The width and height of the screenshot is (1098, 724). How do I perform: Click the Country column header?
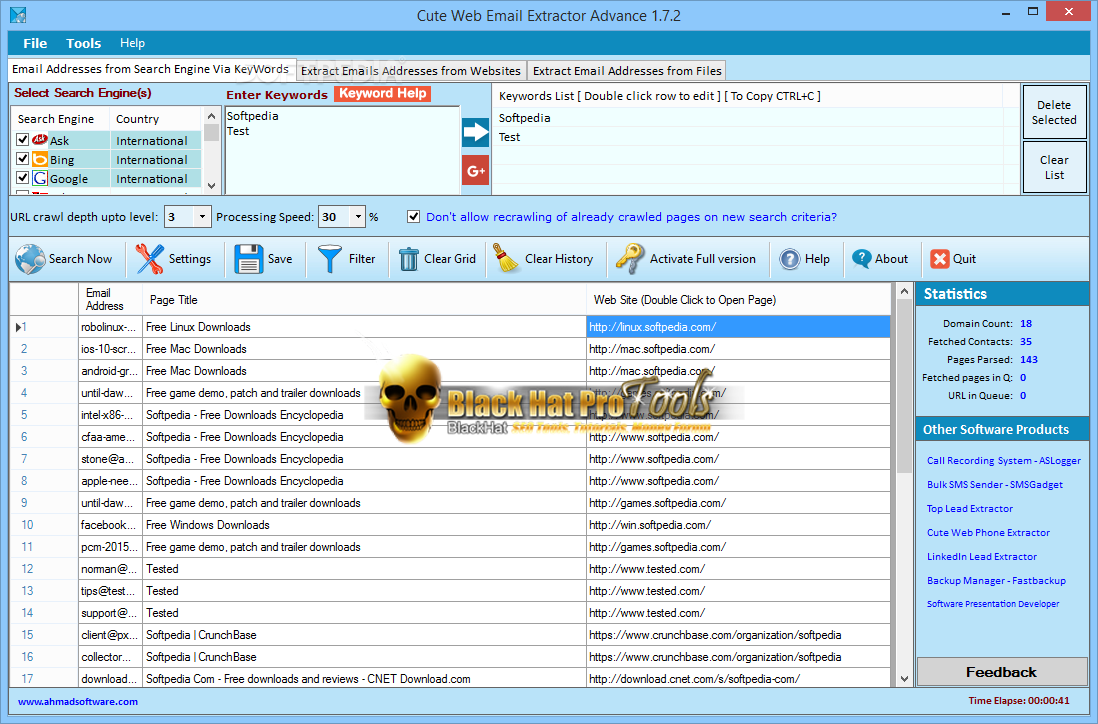[x=155, y=118]
